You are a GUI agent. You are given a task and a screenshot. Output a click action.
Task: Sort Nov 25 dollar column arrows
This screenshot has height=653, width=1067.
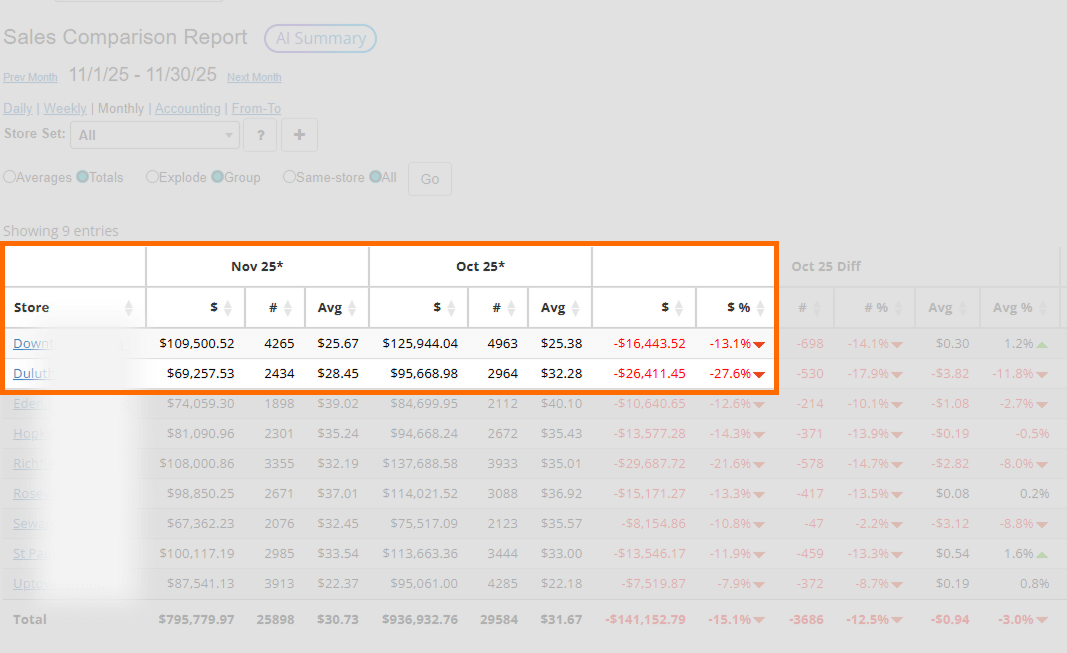[227, 308]
